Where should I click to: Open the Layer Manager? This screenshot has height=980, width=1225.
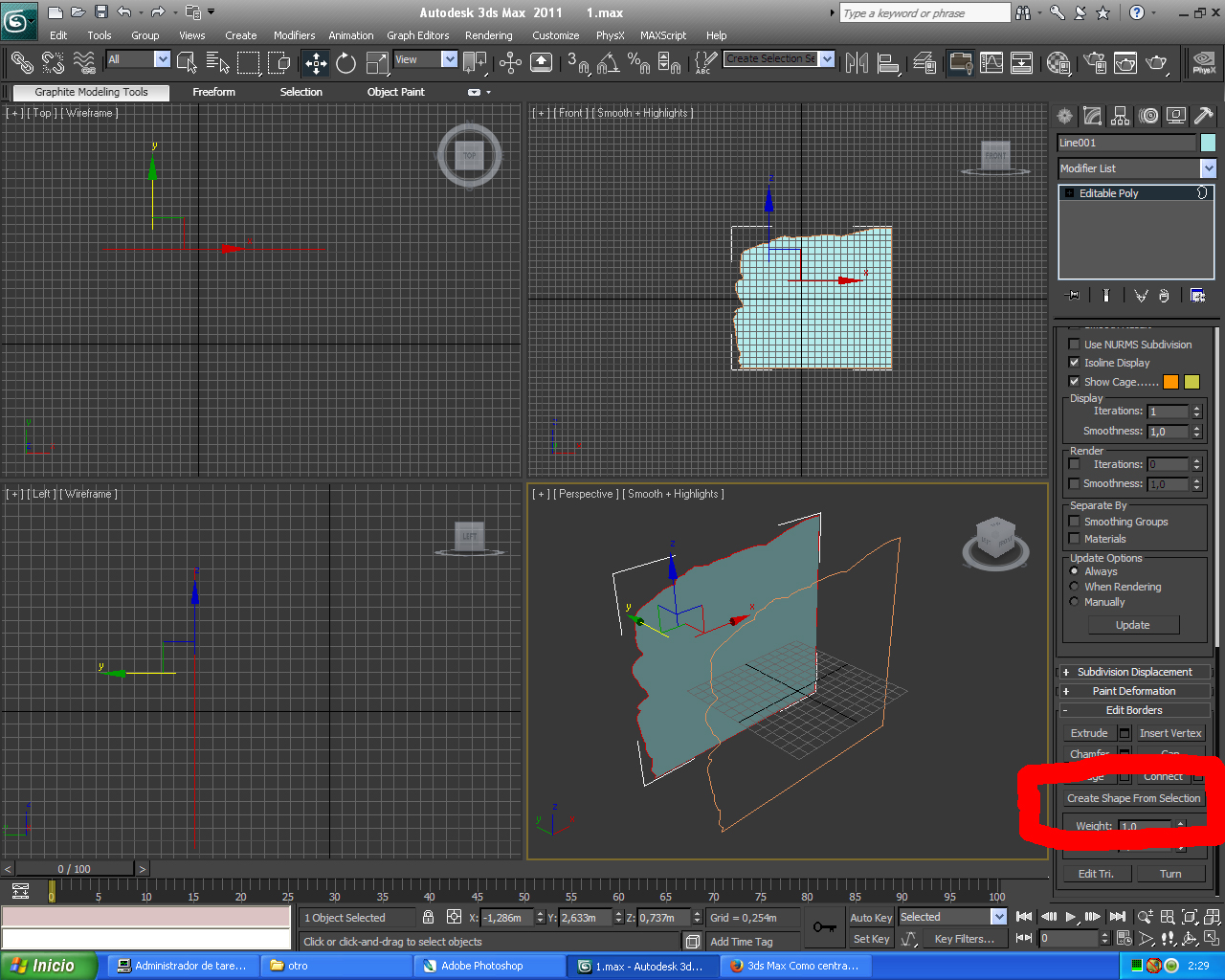point(924,63)
